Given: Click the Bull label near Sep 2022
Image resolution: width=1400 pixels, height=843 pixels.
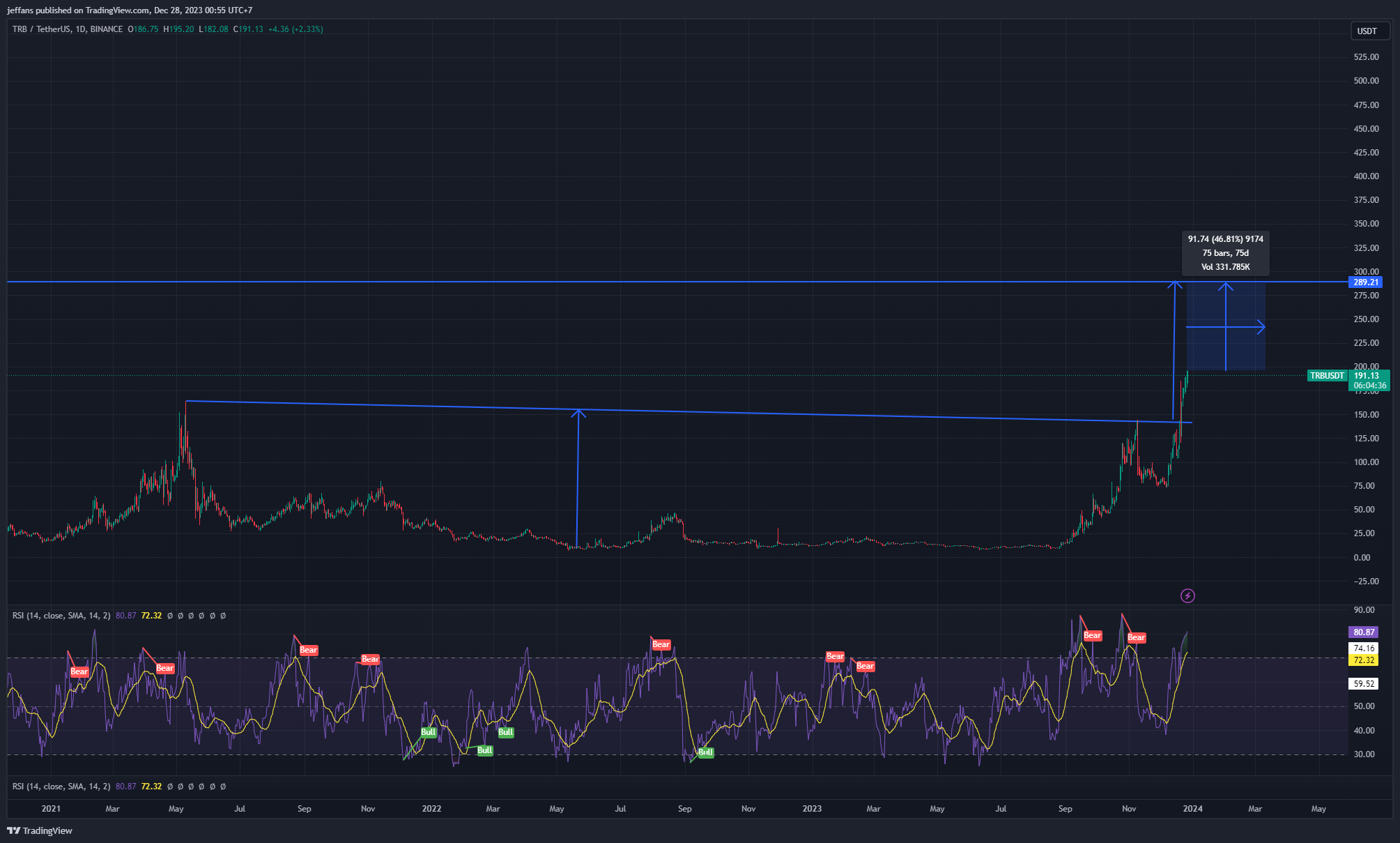Looking at the screenshot, I should [x=706, y=752].
